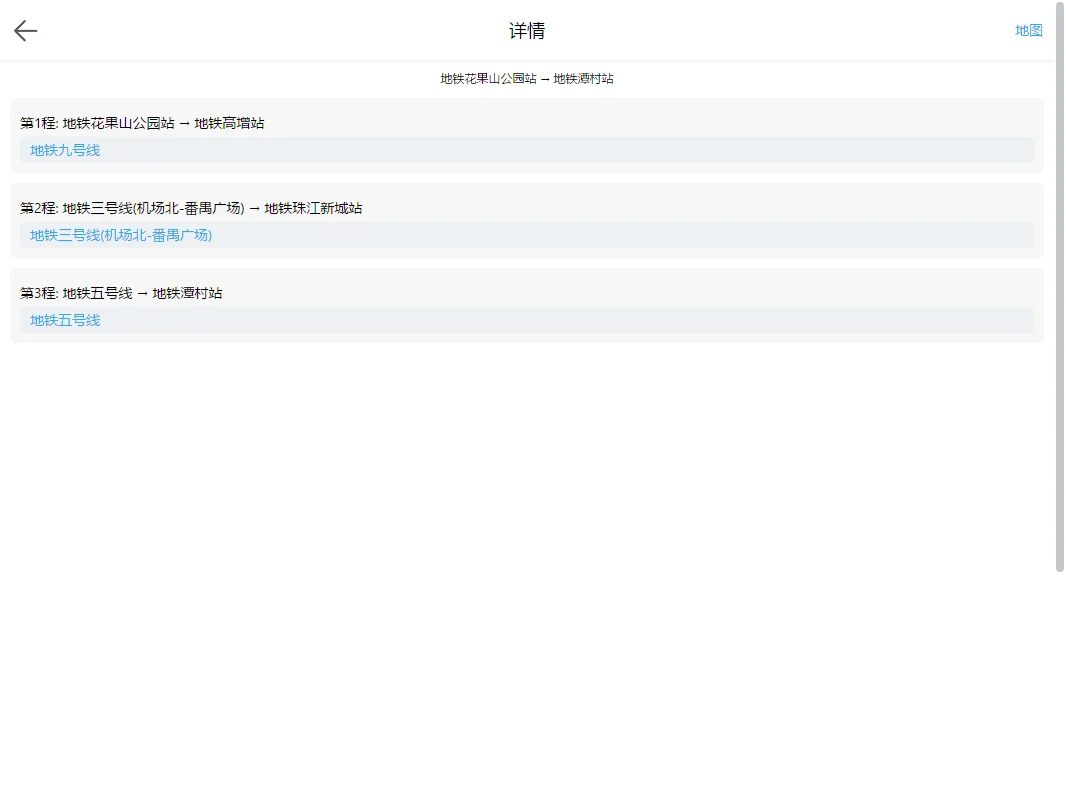Click the 详情 page title

click(527, 31)
